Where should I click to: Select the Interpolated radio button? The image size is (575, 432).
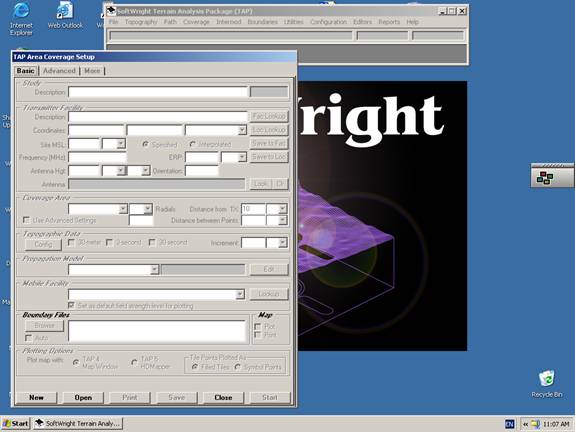pos(192,144)
